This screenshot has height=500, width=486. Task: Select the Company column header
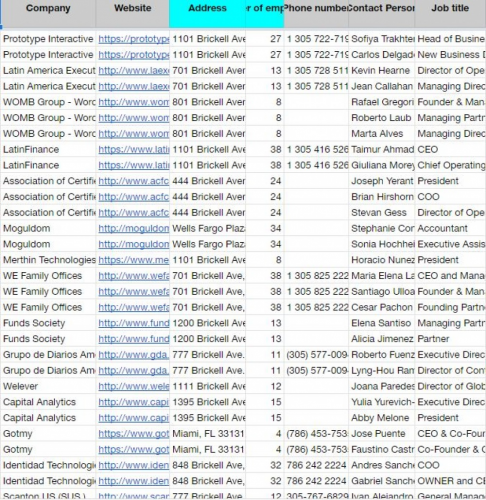(48, 13)
